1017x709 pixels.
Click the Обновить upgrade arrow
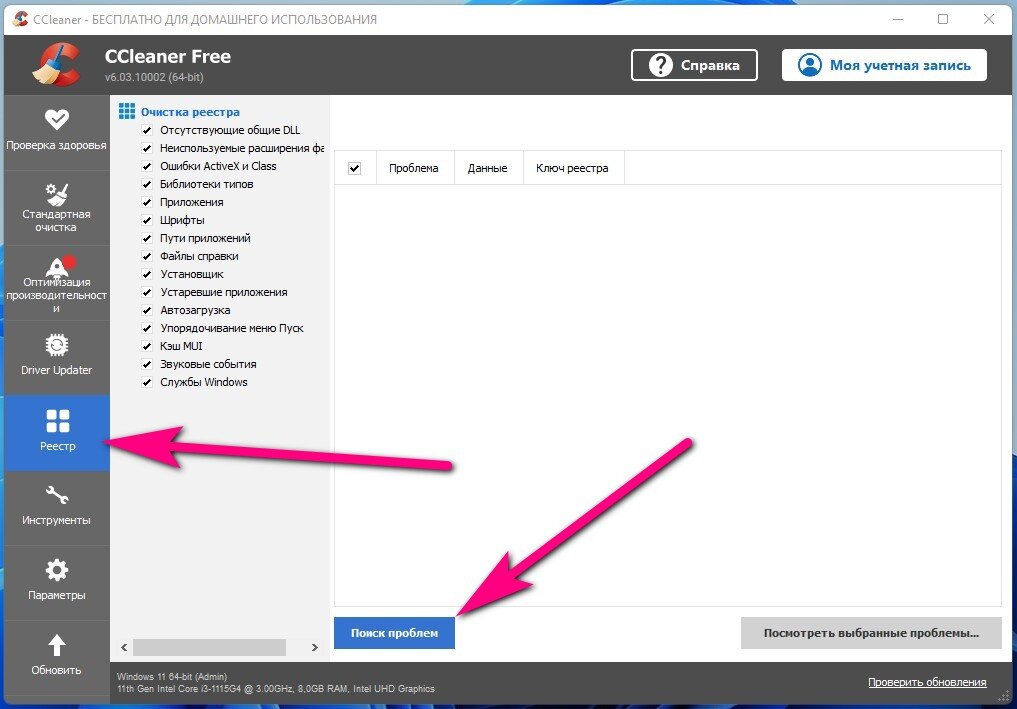point(56,645)
